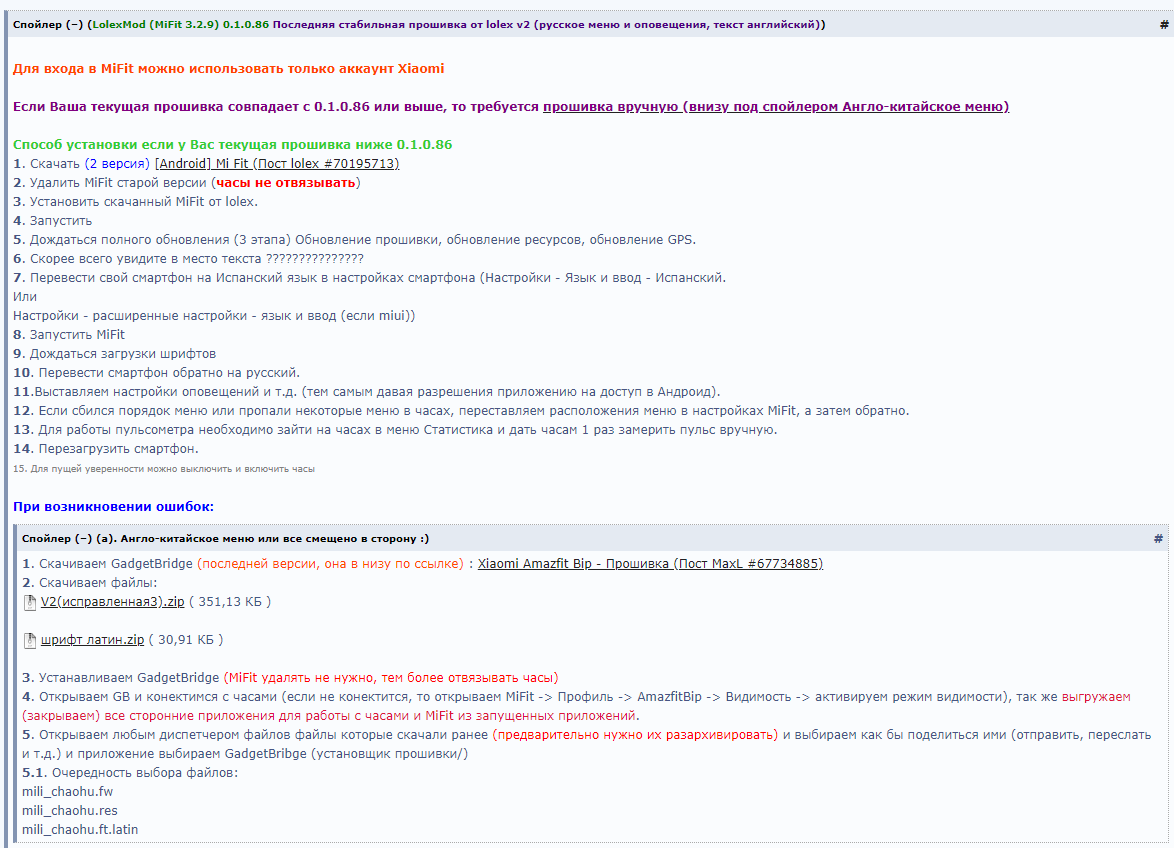Image resolution: width=1174 pixels, height=848 pixels.
Task: Download шрифт латин.zip file
Action: pos(92,641)
